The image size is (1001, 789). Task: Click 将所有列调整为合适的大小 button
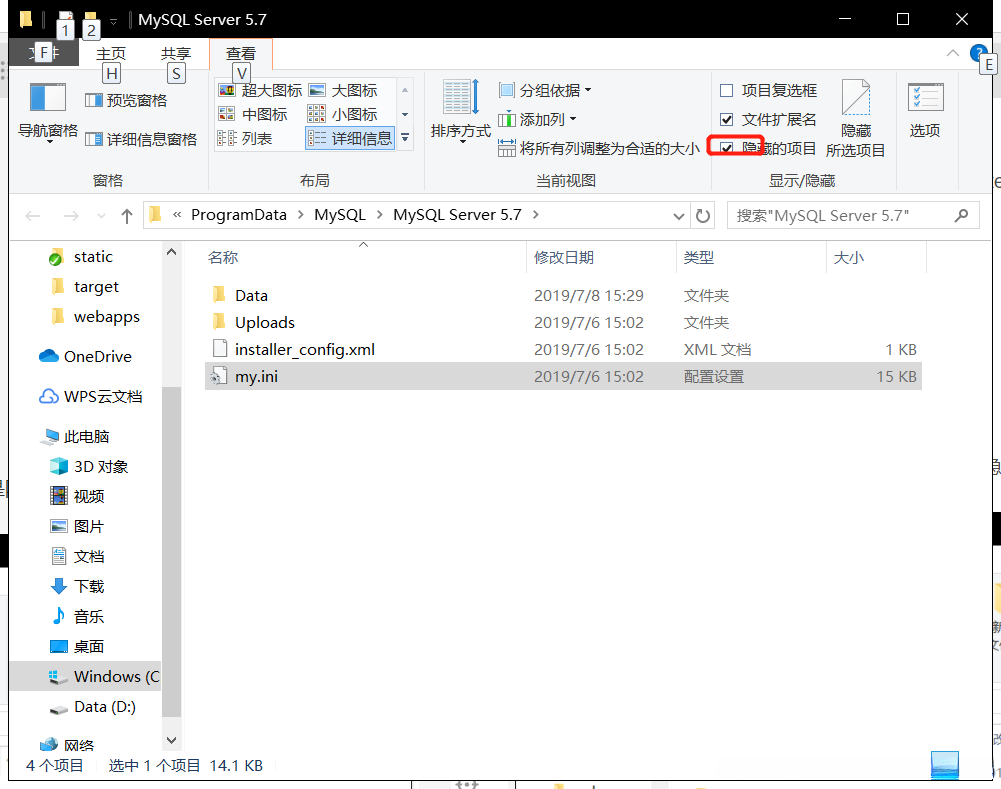click(599, 149)
